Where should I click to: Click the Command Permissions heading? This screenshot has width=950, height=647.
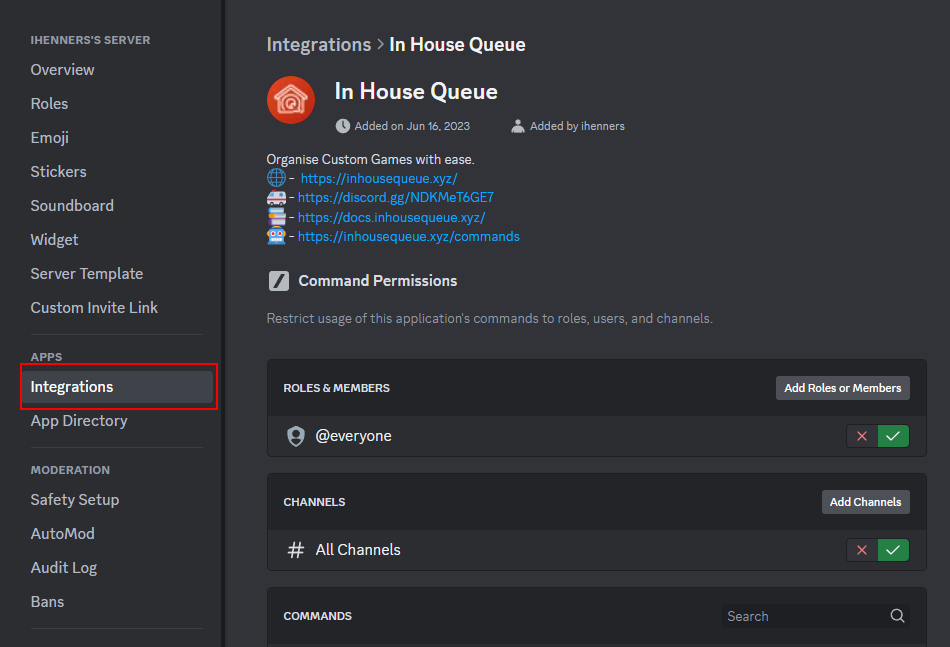[377, 281]
